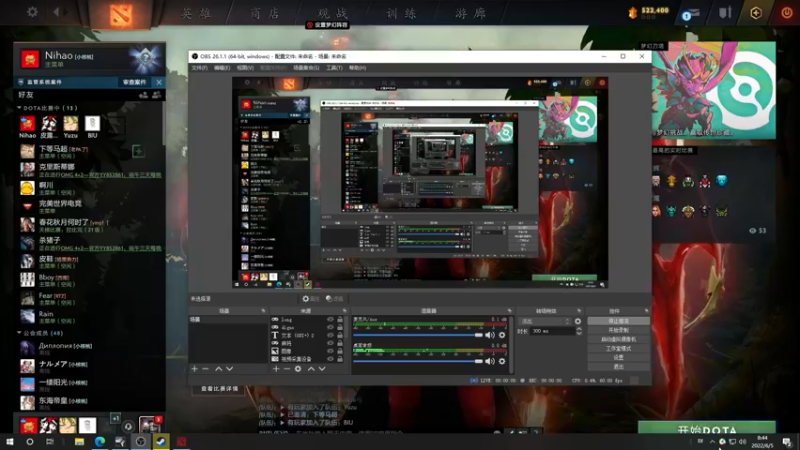Open OBS 视图(V) menu
Viewport: 800px width, 450px height.
click(245, 68)
